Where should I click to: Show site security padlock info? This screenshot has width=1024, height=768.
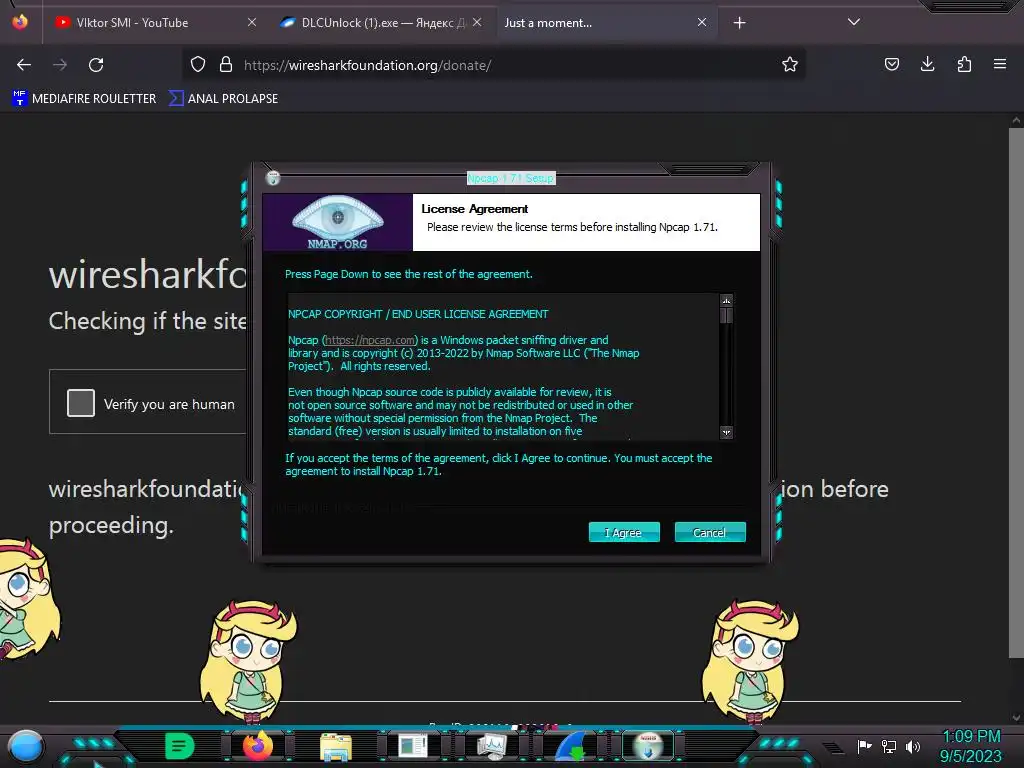[x=226, y=64]
